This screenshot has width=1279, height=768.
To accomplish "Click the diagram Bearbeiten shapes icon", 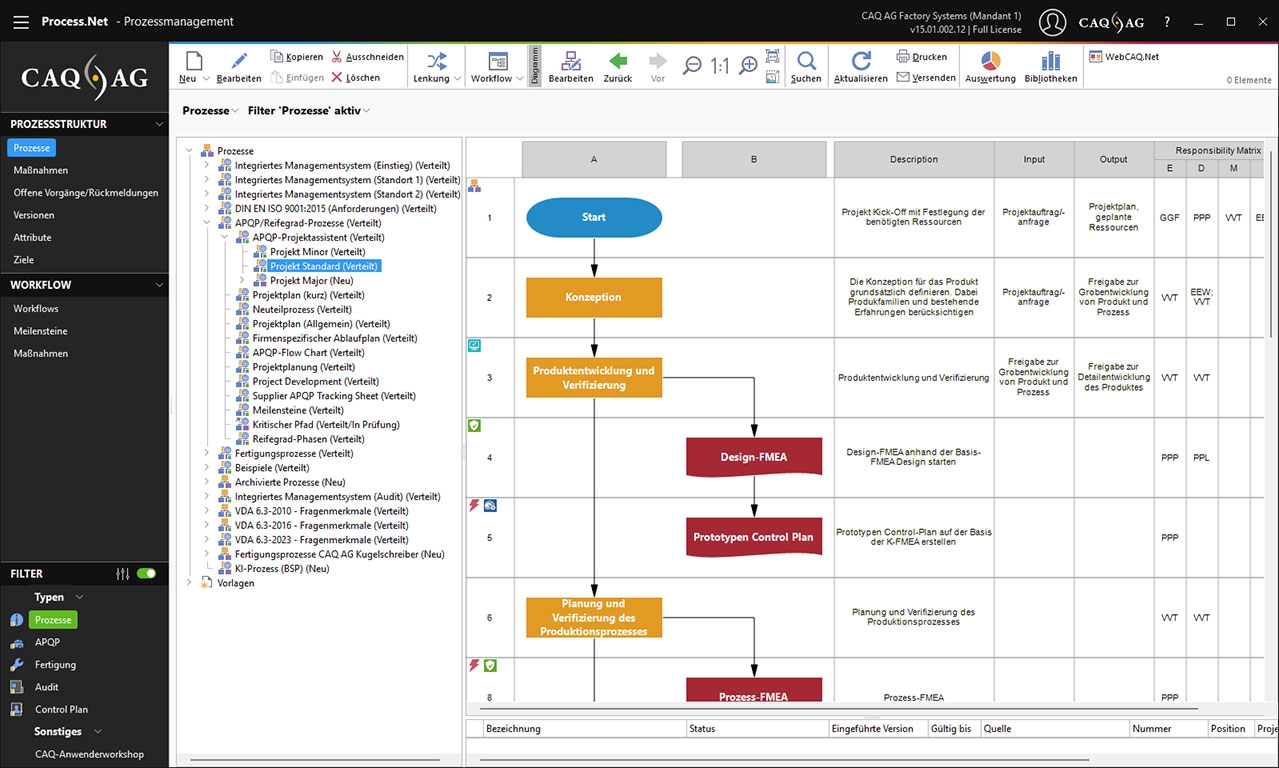I will pos(571,61).
